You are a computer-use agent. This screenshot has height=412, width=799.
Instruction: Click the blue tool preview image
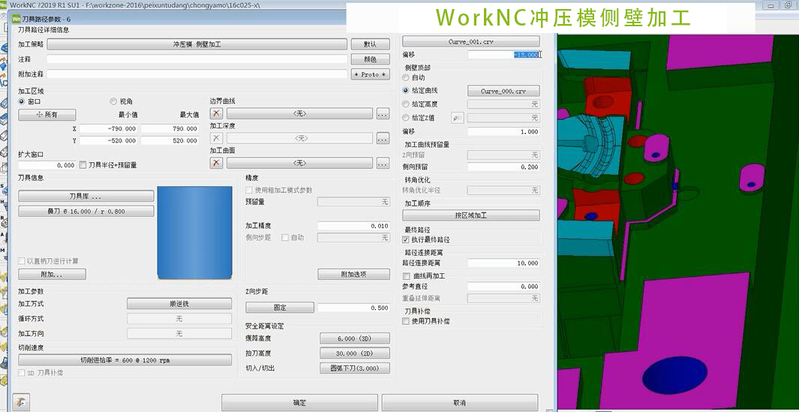195,233
